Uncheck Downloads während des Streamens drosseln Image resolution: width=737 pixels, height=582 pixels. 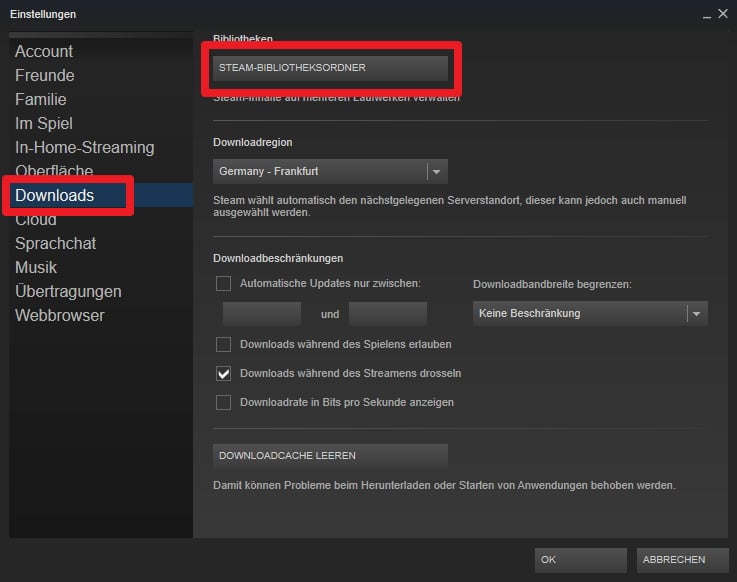click(x=223, y=374)
